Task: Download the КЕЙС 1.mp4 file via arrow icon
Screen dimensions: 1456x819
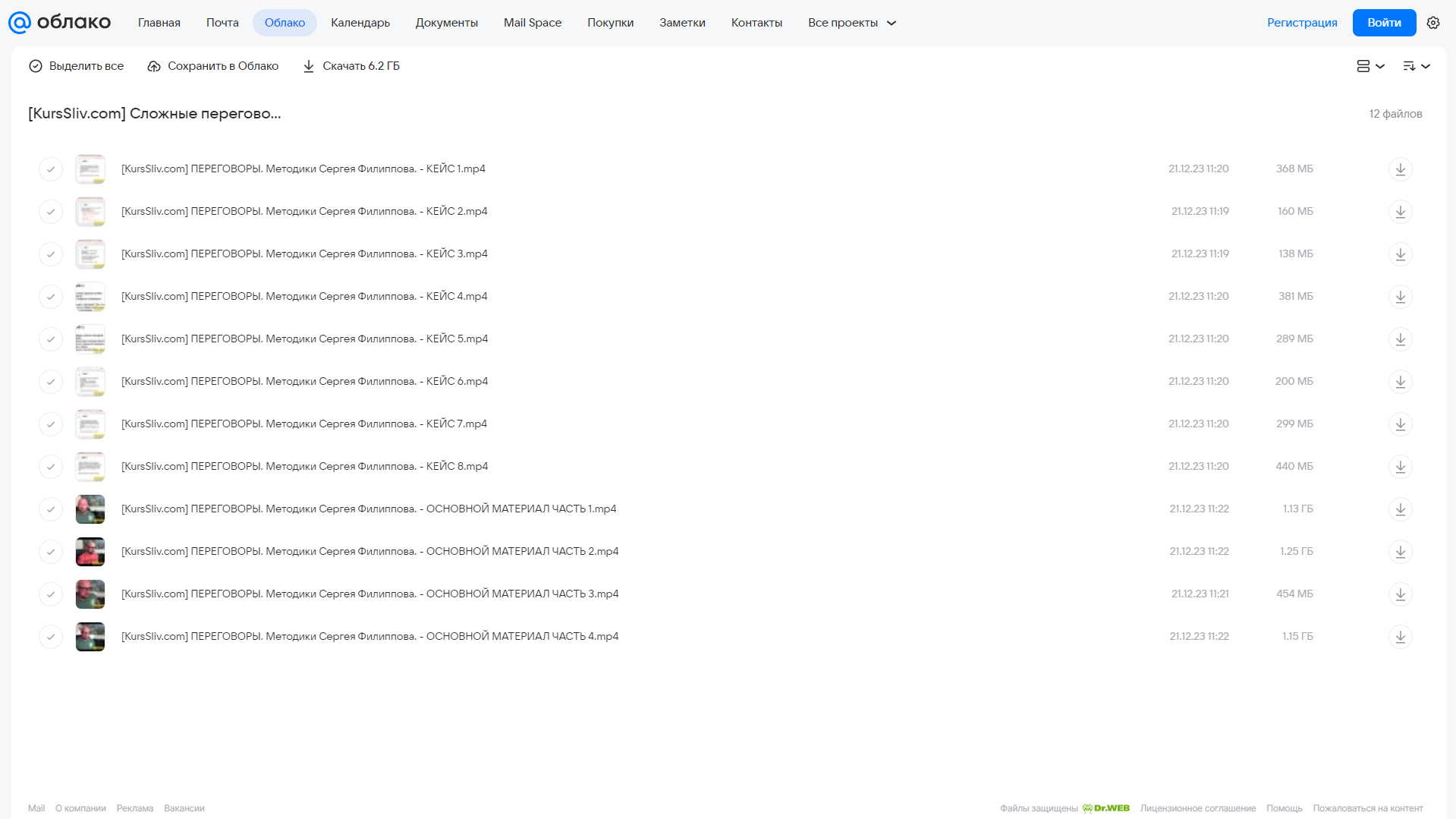Action: pyautogui.click(x=1400, y=169)
